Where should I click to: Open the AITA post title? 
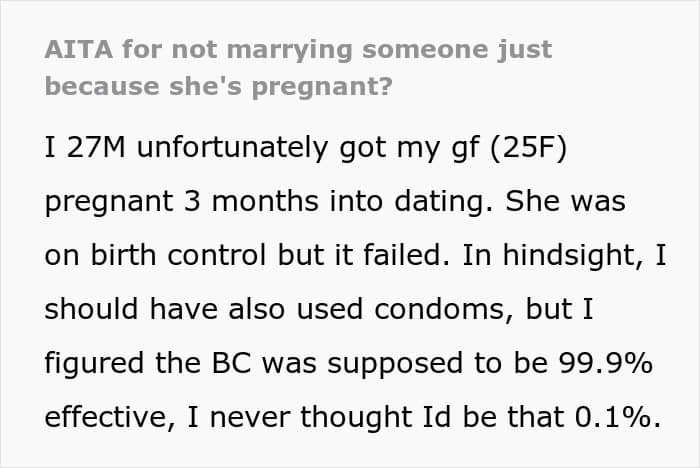(298, 66)
